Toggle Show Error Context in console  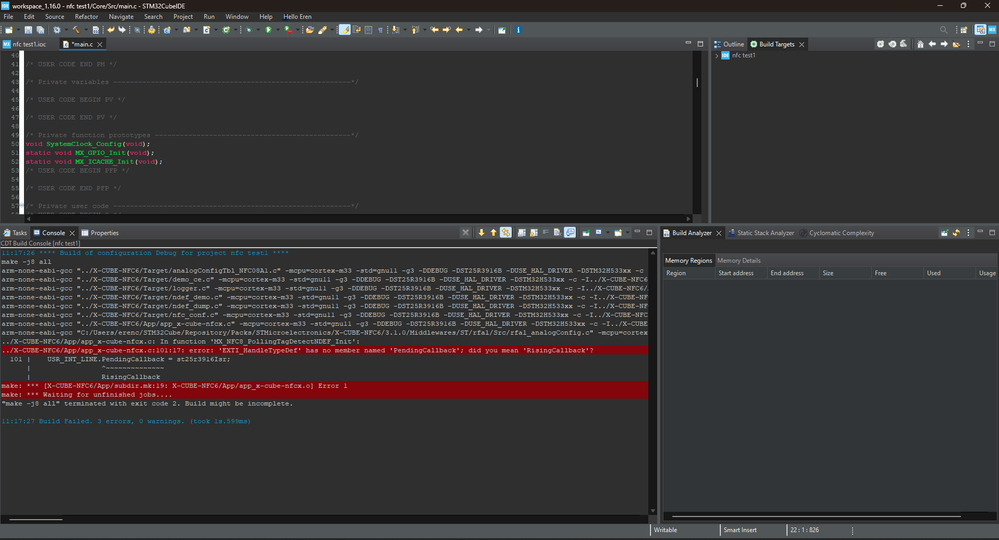click(x=506, y=232)
